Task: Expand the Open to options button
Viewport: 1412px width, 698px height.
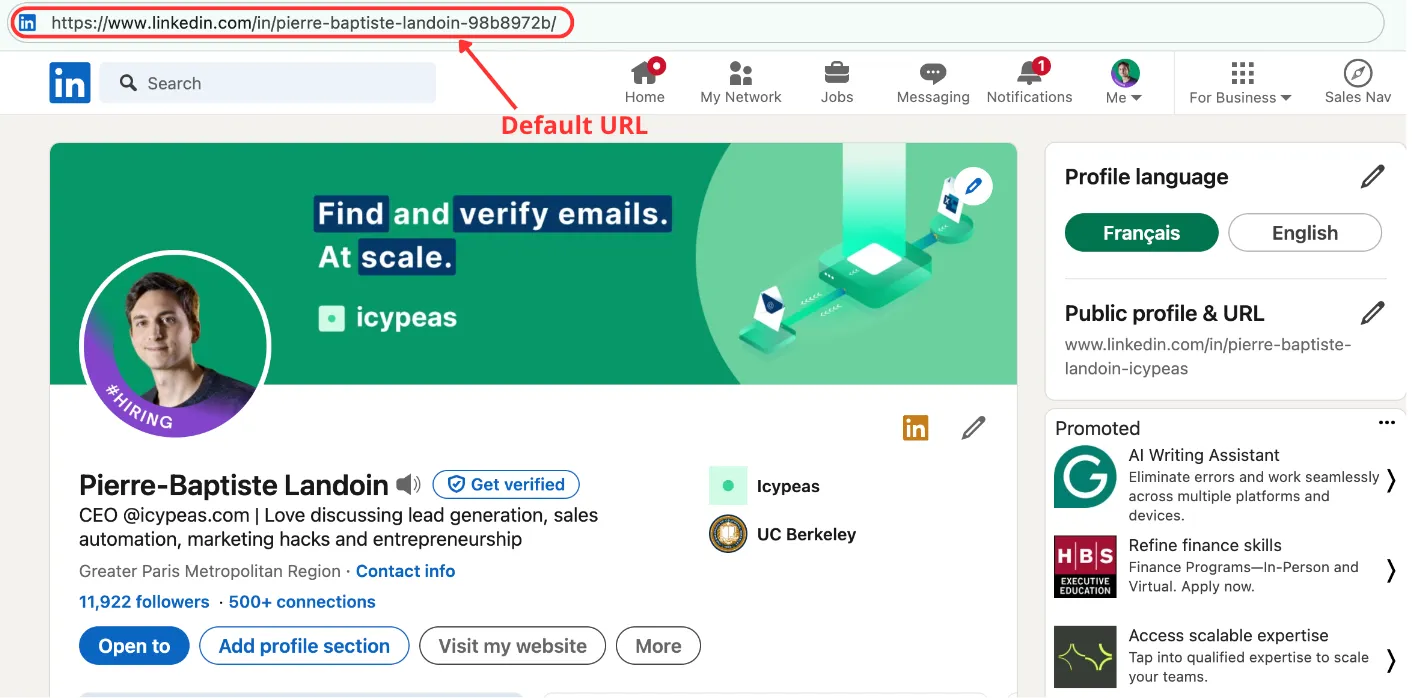Action: point(134,646)
